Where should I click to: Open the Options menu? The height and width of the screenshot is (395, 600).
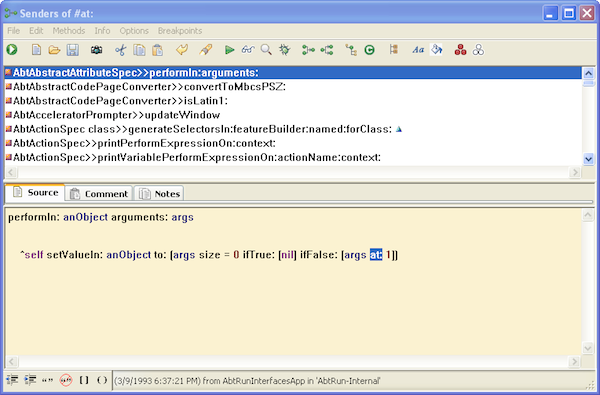134,31
